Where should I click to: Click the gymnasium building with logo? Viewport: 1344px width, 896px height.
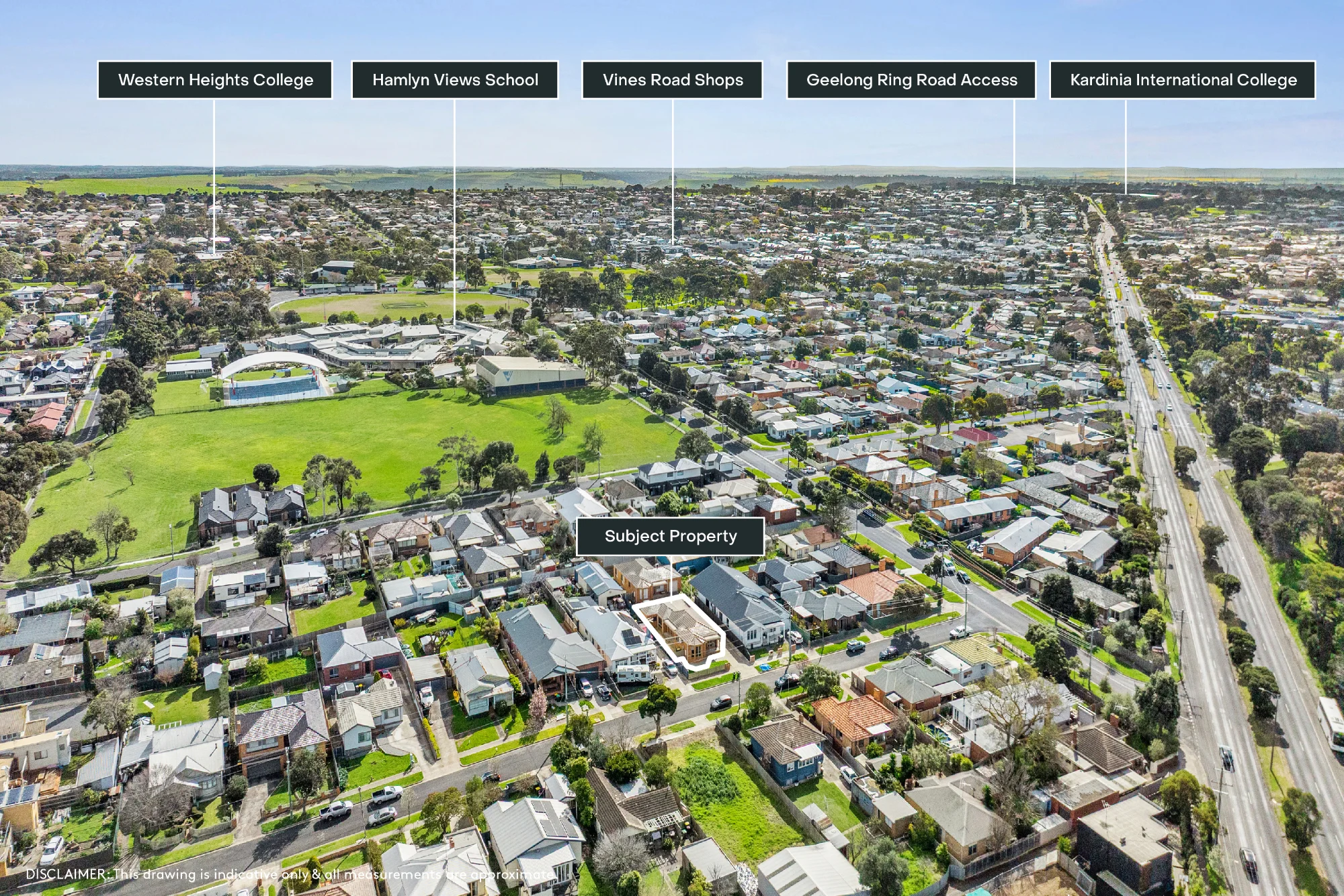[x=530, y=375]
